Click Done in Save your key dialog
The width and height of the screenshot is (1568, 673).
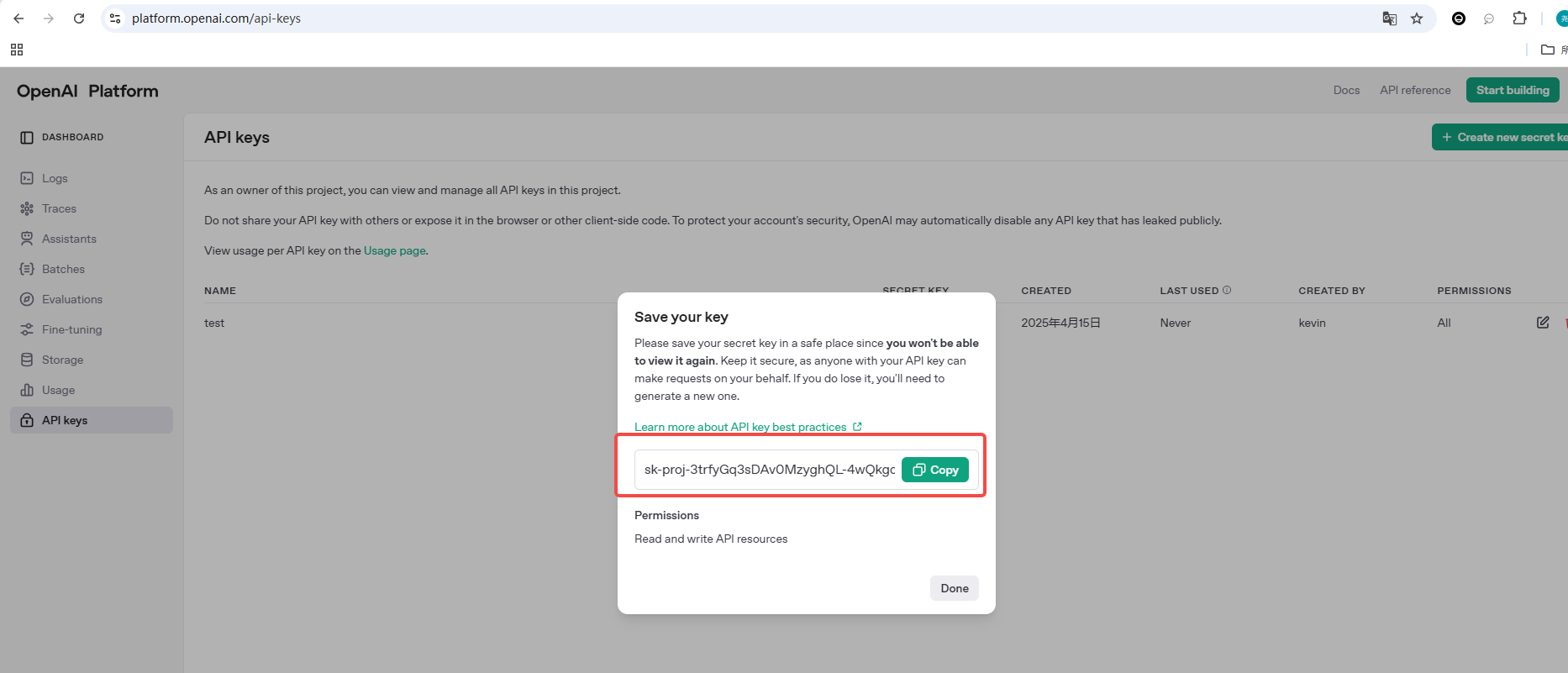tap(954, 588)
